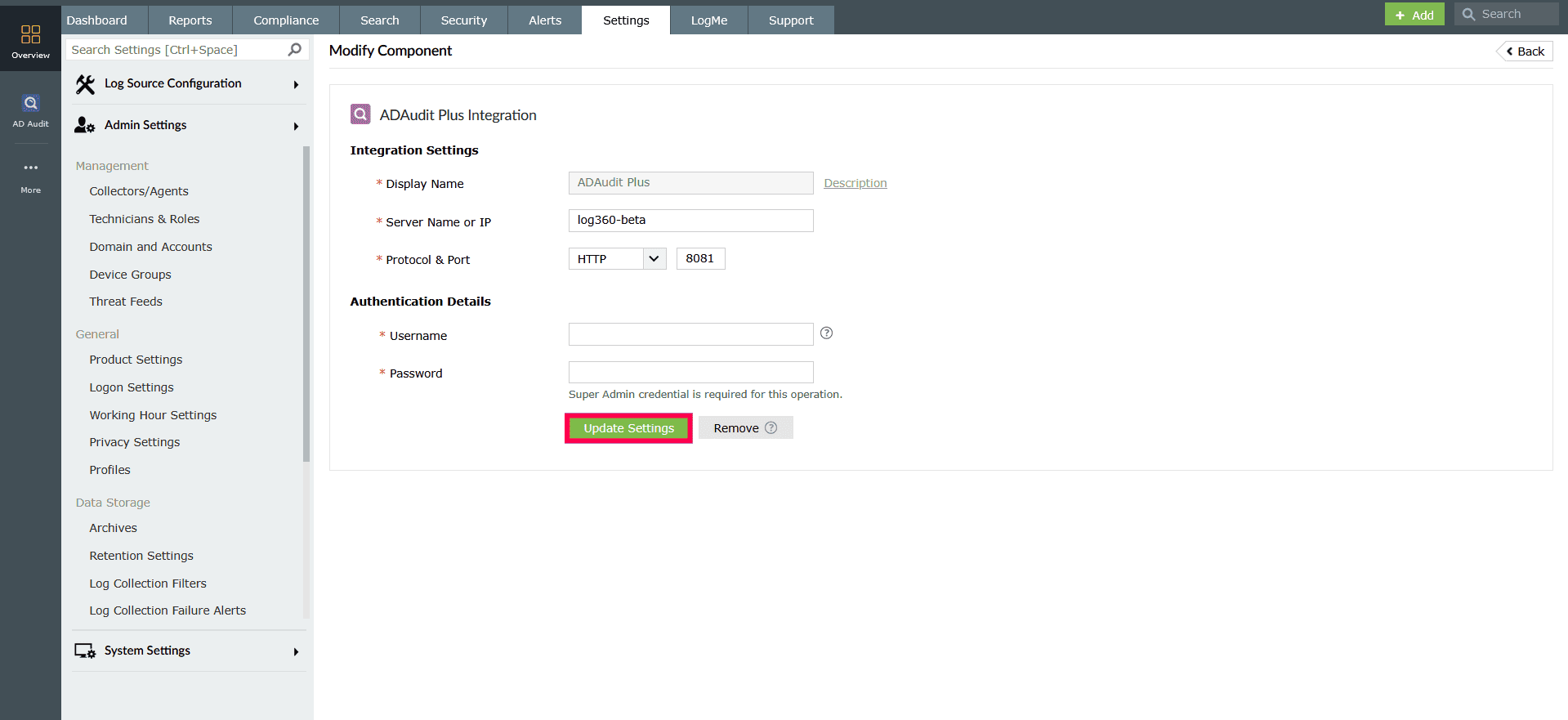This screenshot has height=720, width=1568.
Task: Switch to the Dashboard tab
Action: pyautogui.click(x=97, y=20)
